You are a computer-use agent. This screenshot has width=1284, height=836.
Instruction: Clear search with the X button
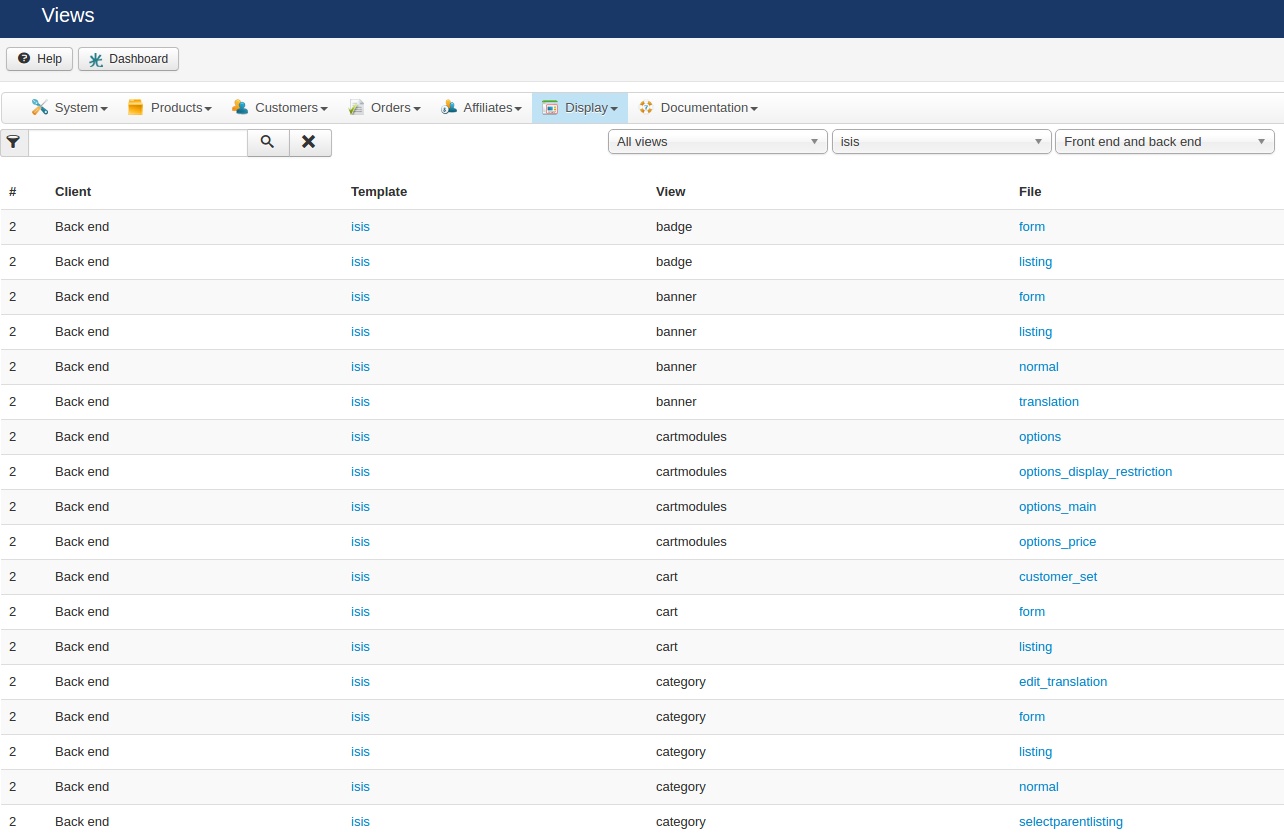pos(310,142)
